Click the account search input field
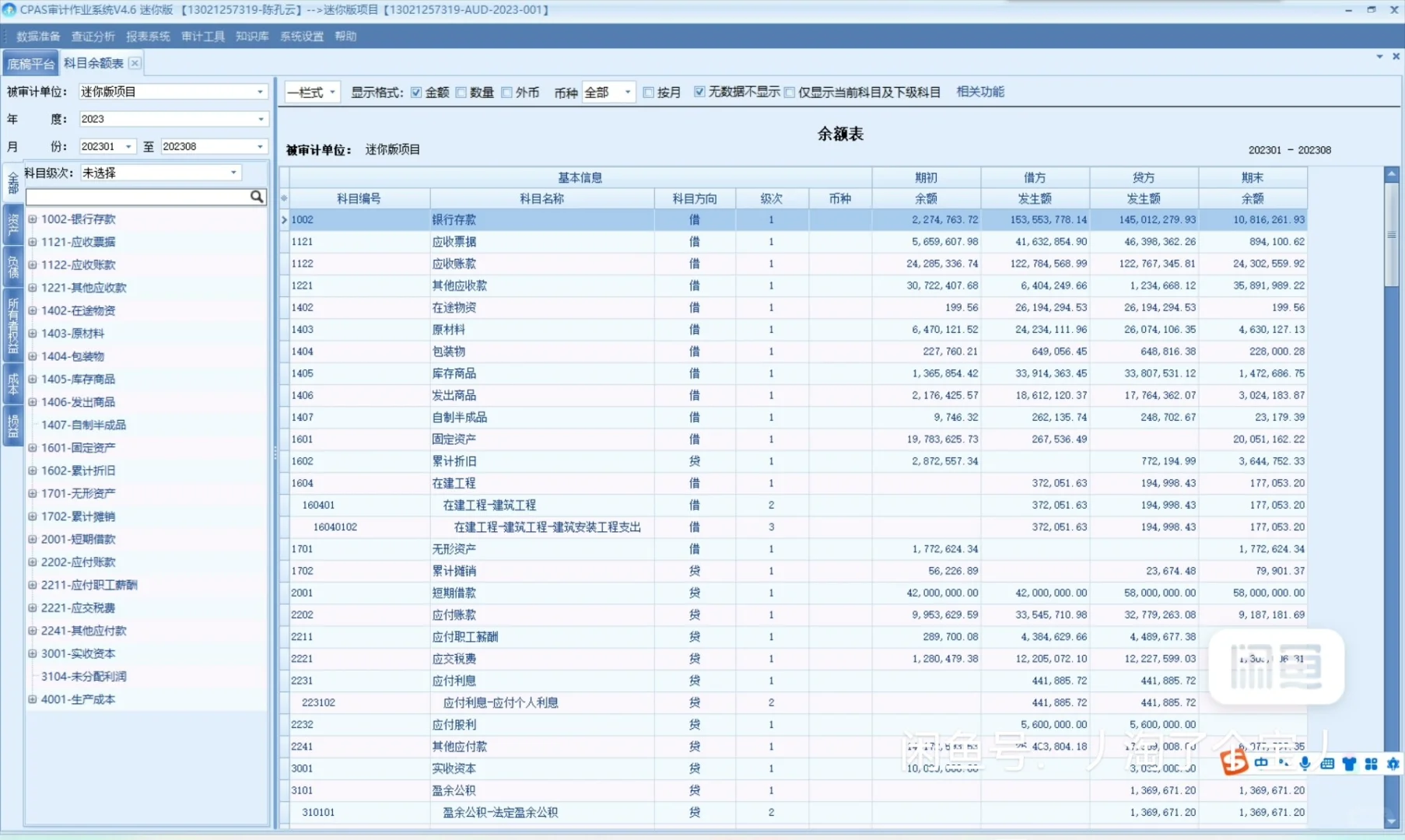1405x840 pixels. click(x=140, y=197)
